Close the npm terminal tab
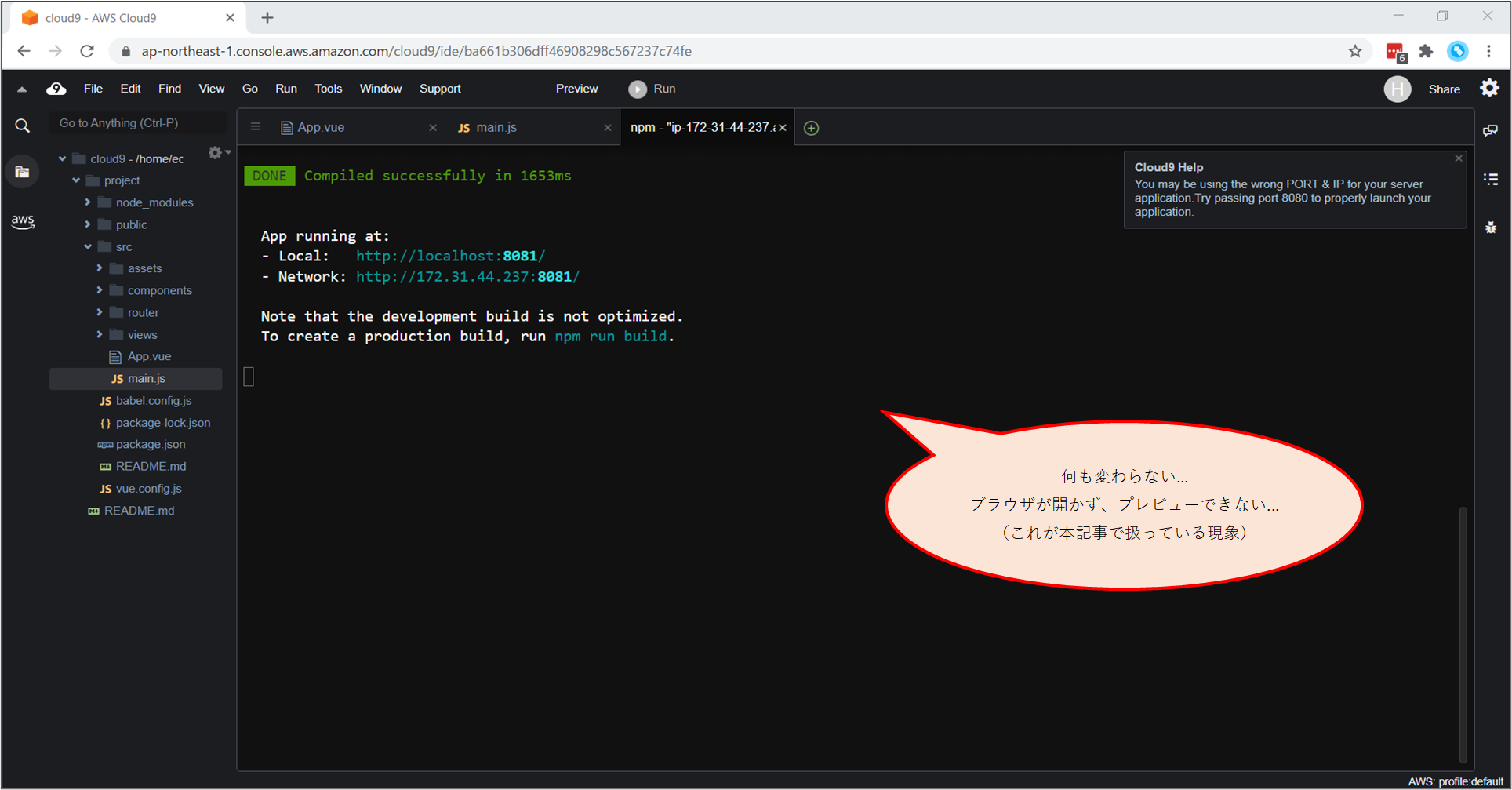The height and width of the screenshot is (790, 1512). point(783,128)
